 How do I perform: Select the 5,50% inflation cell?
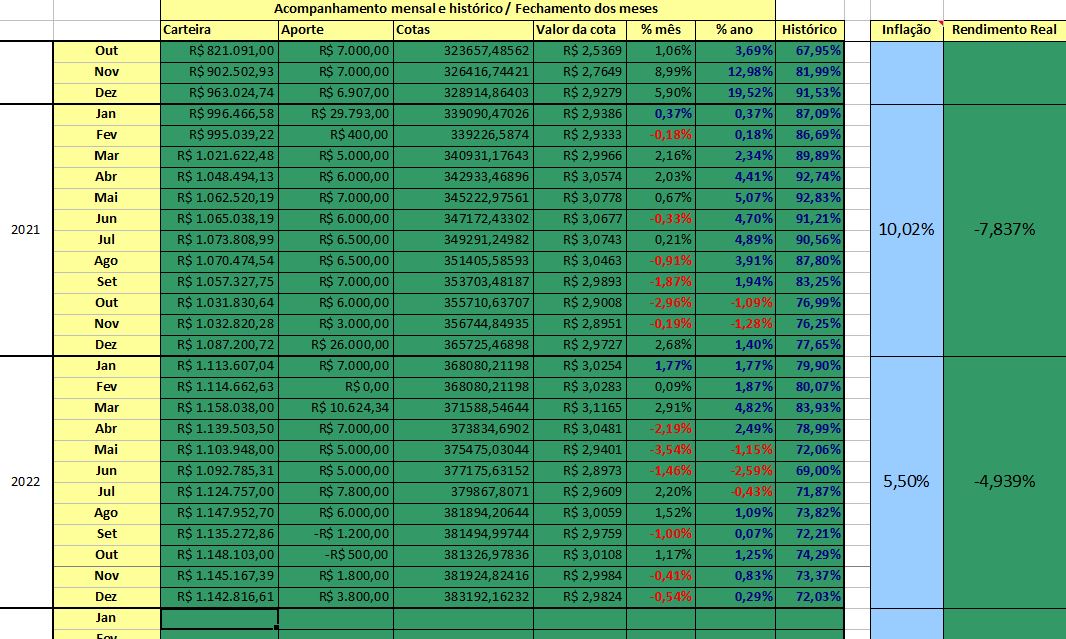pyautogui.click(x=906, y=481)
